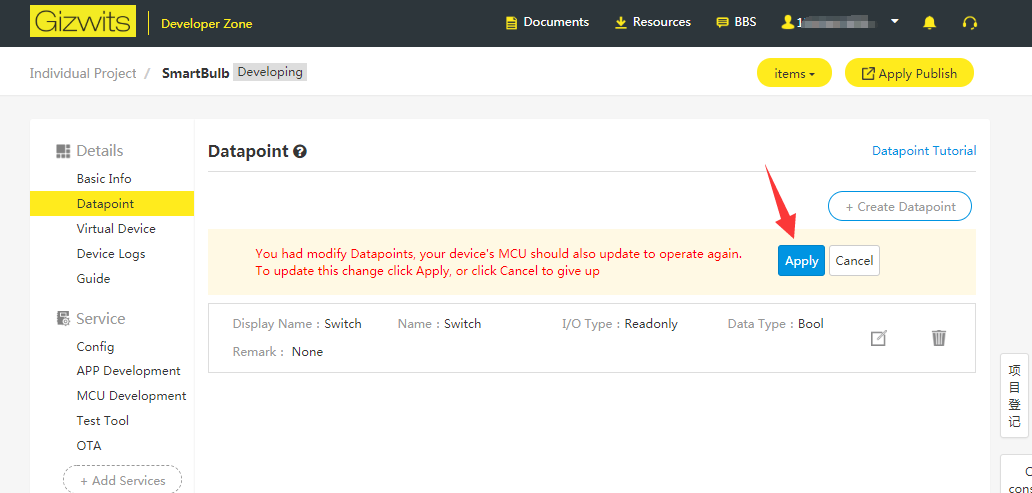Click the notification bell icon
Image resolution: width=1032 pixels, height=493 pixels.
(x=929, y=22)
